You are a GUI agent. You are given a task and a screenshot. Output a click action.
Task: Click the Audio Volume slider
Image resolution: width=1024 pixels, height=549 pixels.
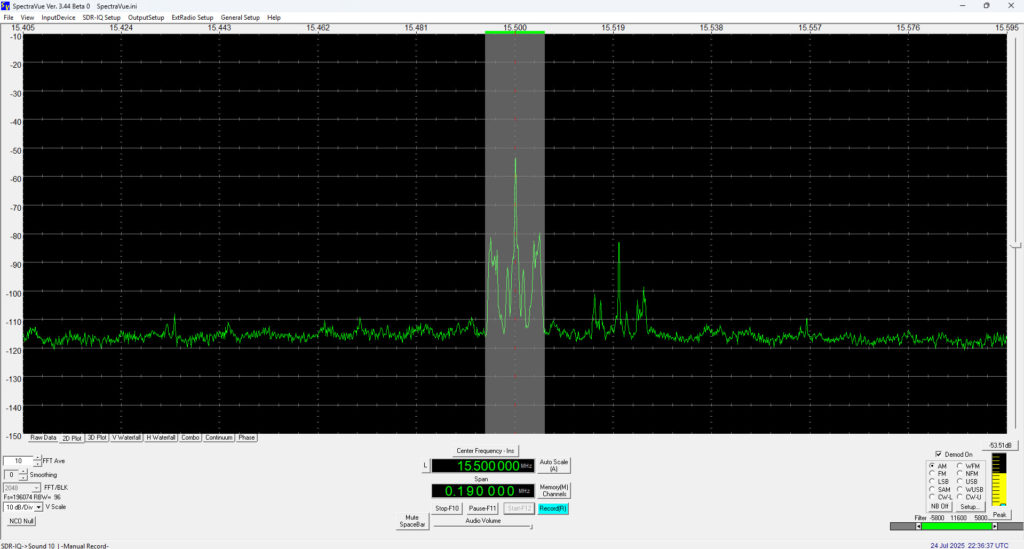pos(482,526)
